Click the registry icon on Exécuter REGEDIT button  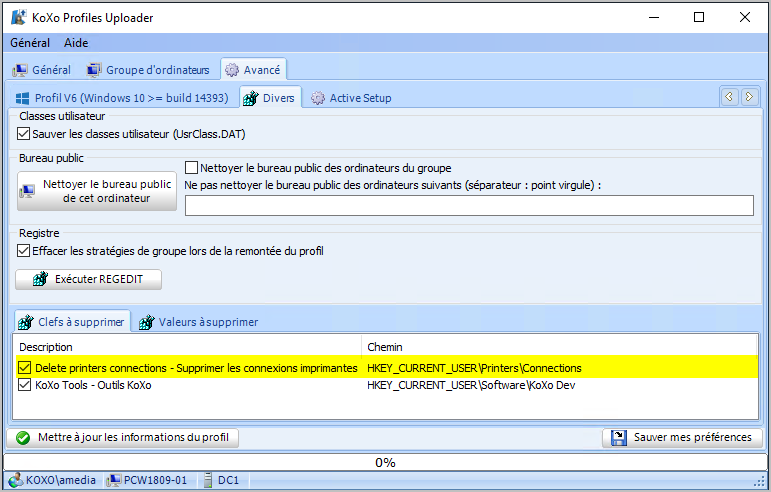(x=40, y=279)
